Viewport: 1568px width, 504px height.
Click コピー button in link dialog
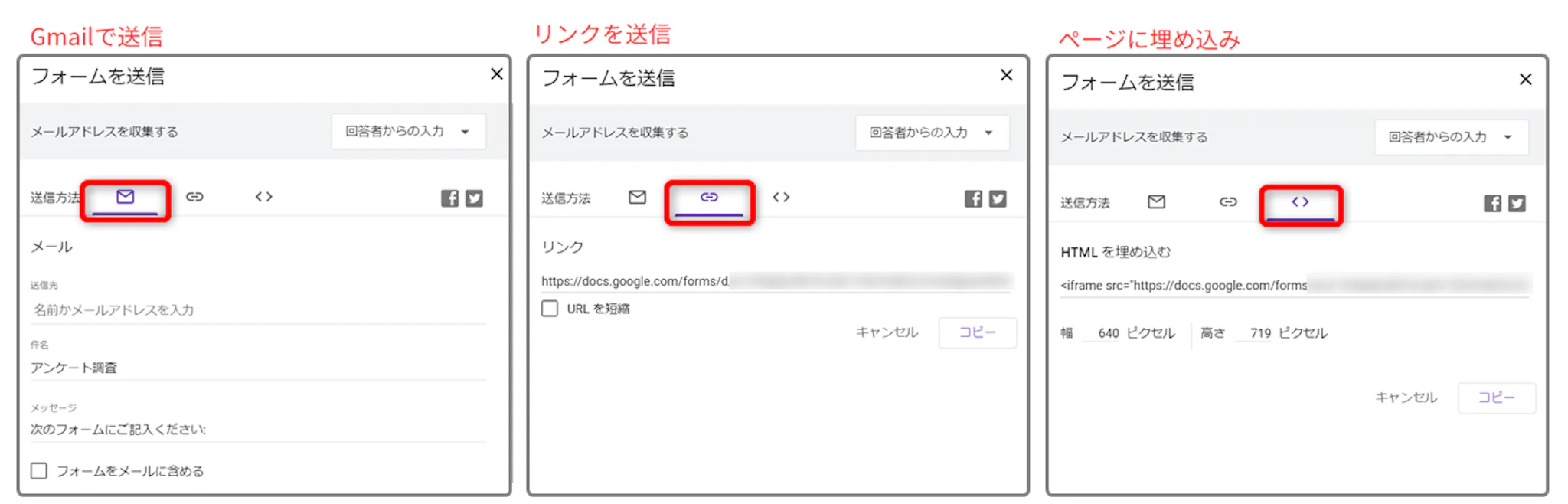978,332
